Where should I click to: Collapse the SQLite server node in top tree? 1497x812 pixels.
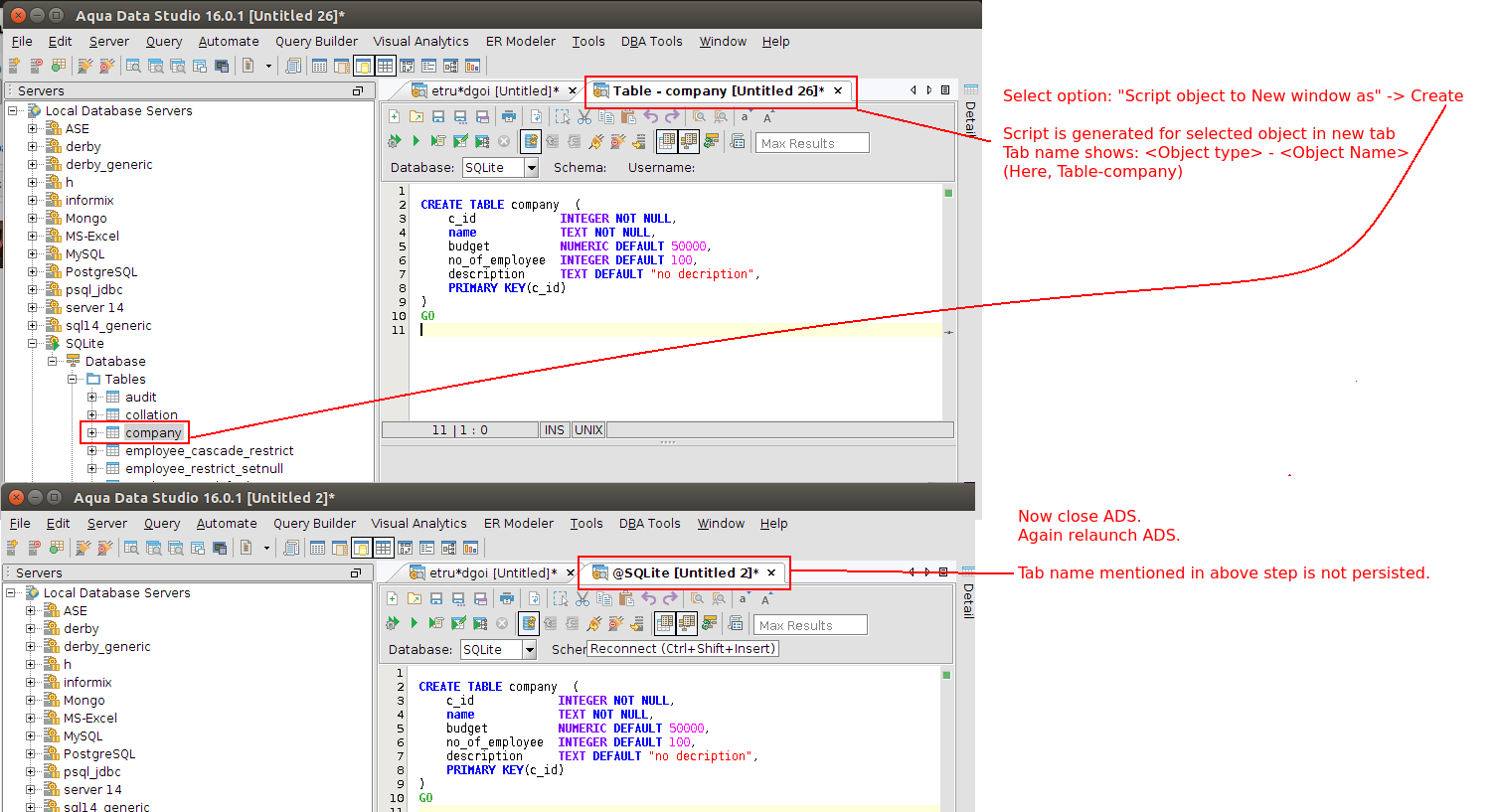tap(33, 344)
